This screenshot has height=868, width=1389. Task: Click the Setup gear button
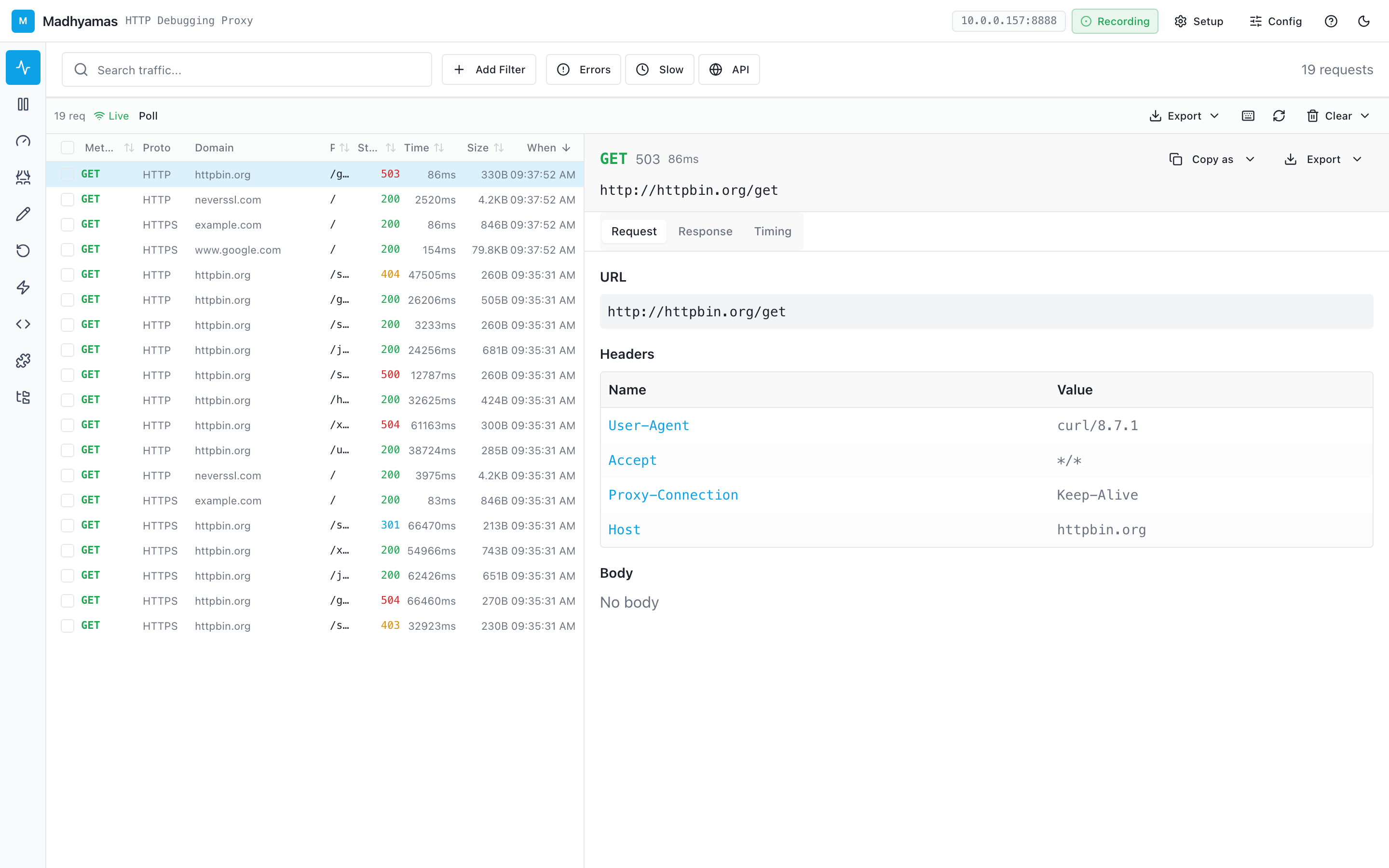click(x=1199, y=21)
